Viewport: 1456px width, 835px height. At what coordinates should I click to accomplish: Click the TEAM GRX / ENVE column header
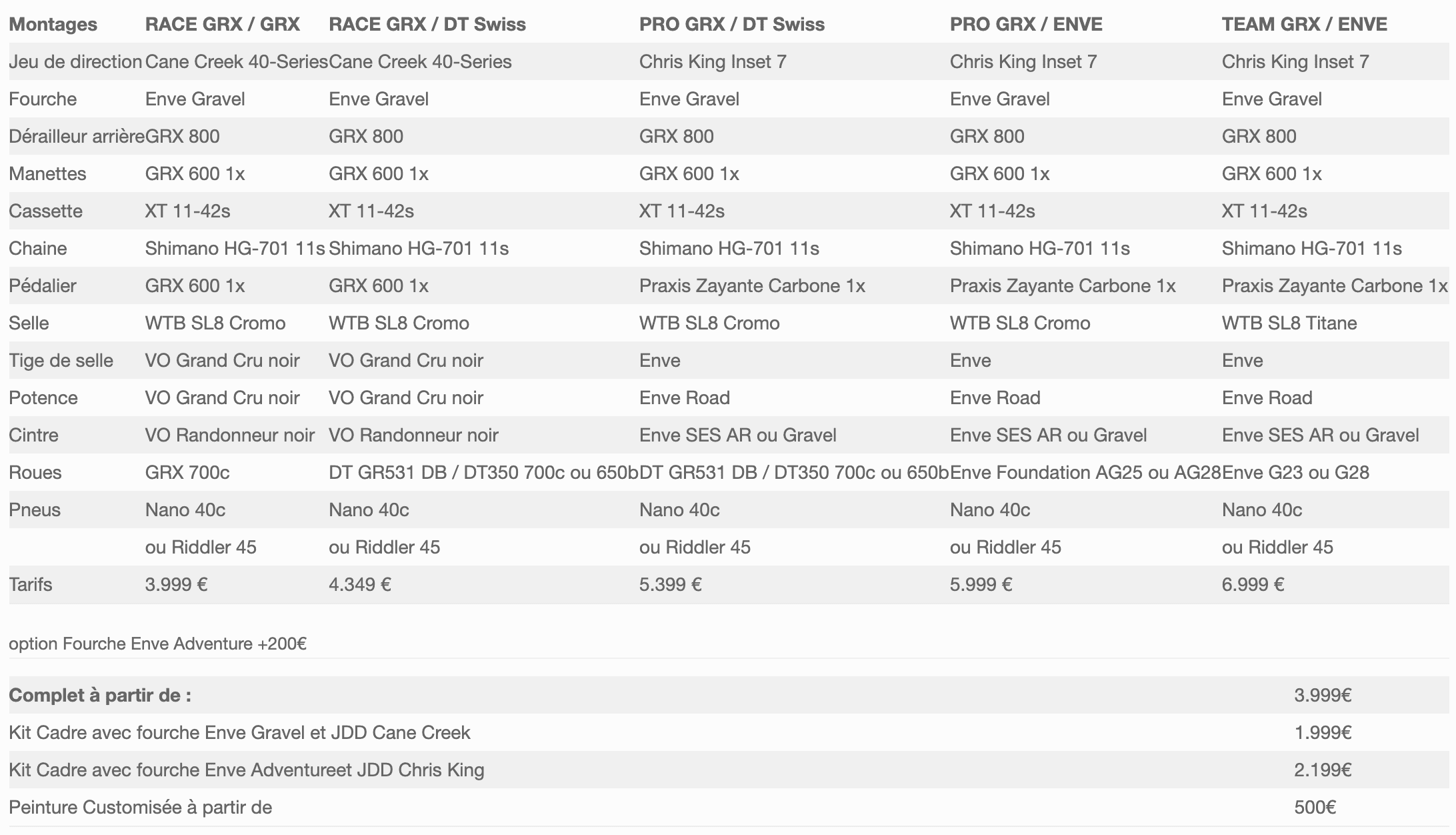tap(1304, 25)
